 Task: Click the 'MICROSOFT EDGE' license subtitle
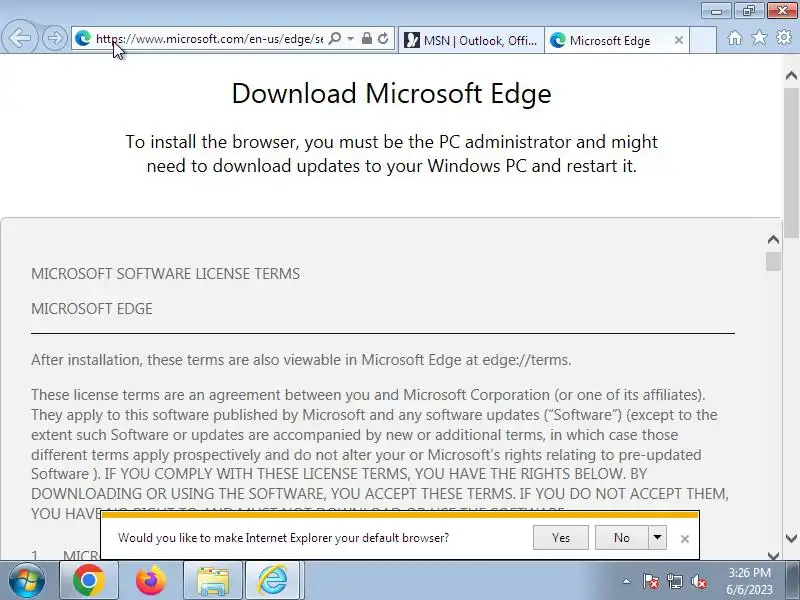coord(92,309)
